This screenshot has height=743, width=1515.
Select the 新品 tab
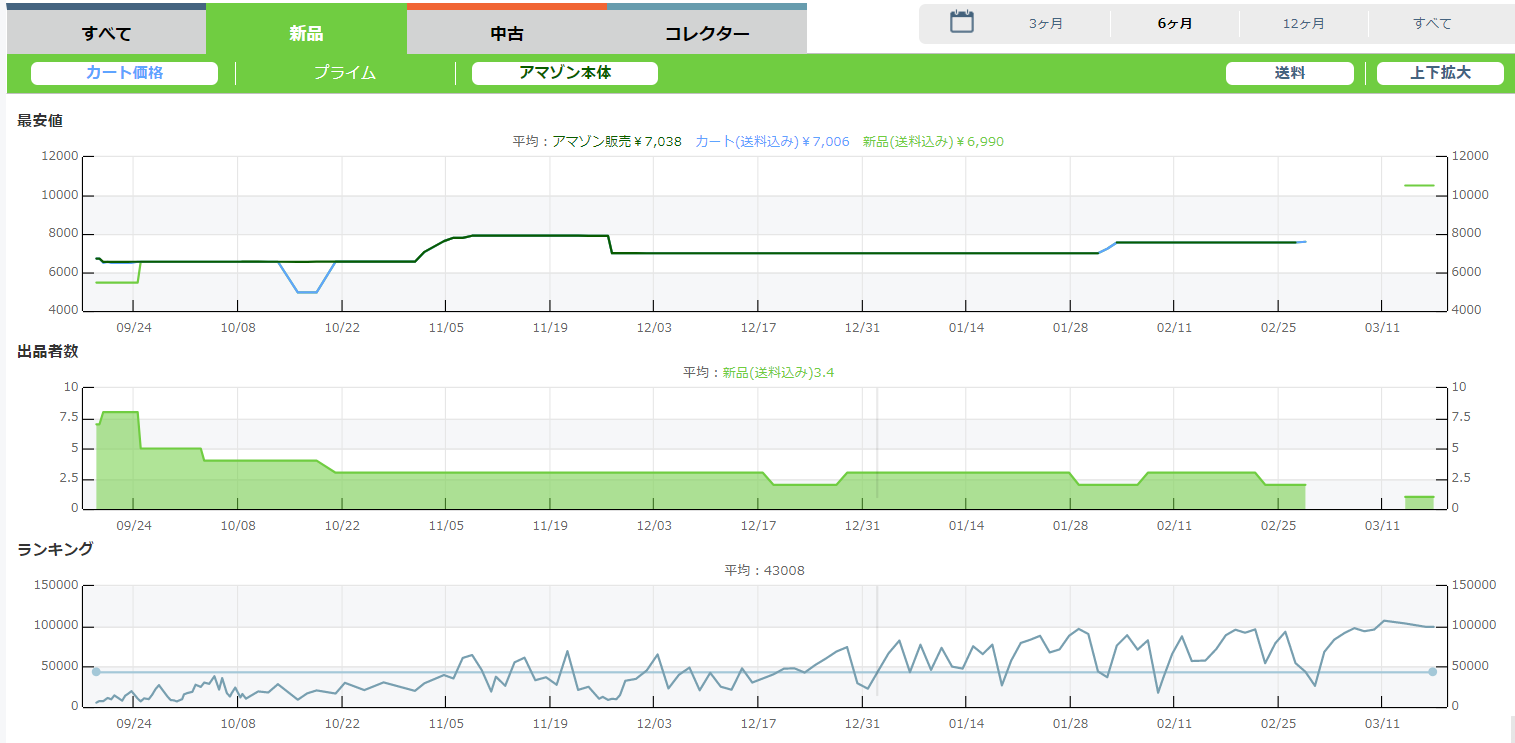[306, 33]
